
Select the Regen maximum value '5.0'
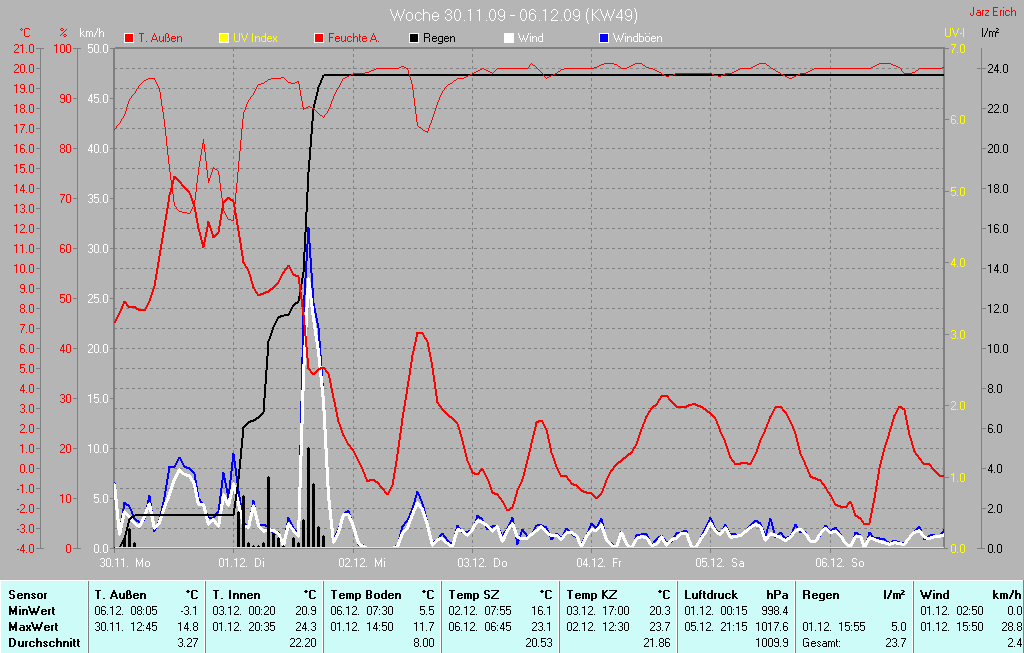pyautogui.click(x=899, y=627)
